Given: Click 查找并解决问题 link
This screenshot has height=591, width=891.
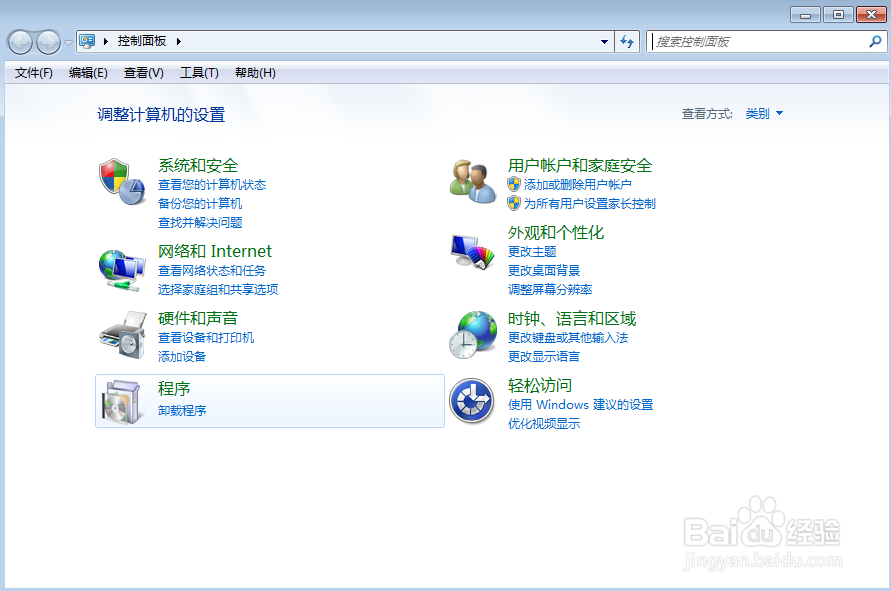Looking at the screenshot, I should coord(200,222).
